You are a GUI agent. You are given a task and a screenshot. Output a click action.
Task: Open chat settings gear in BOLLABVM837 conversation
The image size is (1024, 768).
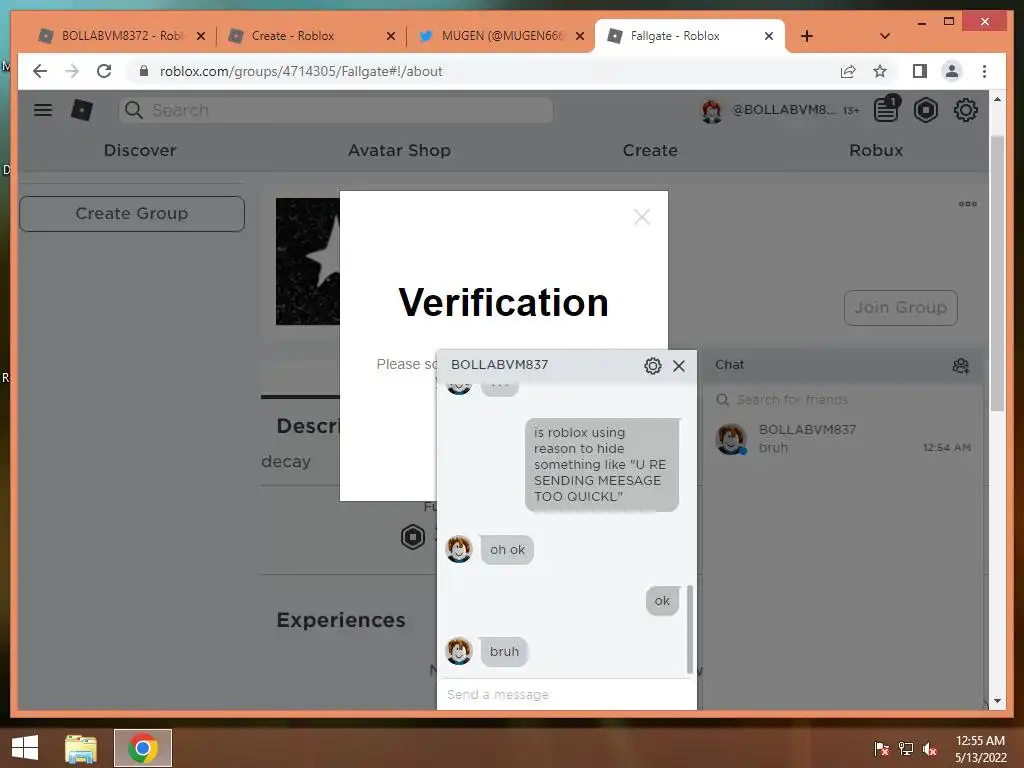652,366
